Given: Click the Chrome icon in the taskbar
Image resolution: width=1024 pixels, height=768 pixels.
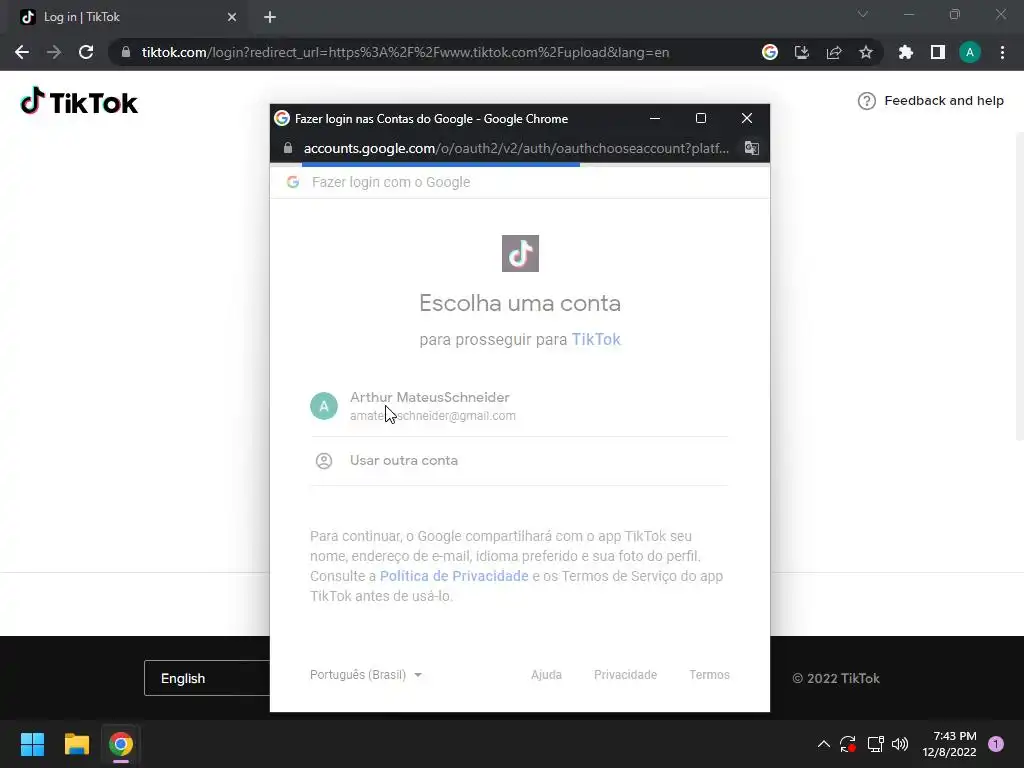Looking at the screenshot, I should click(121, 744).
